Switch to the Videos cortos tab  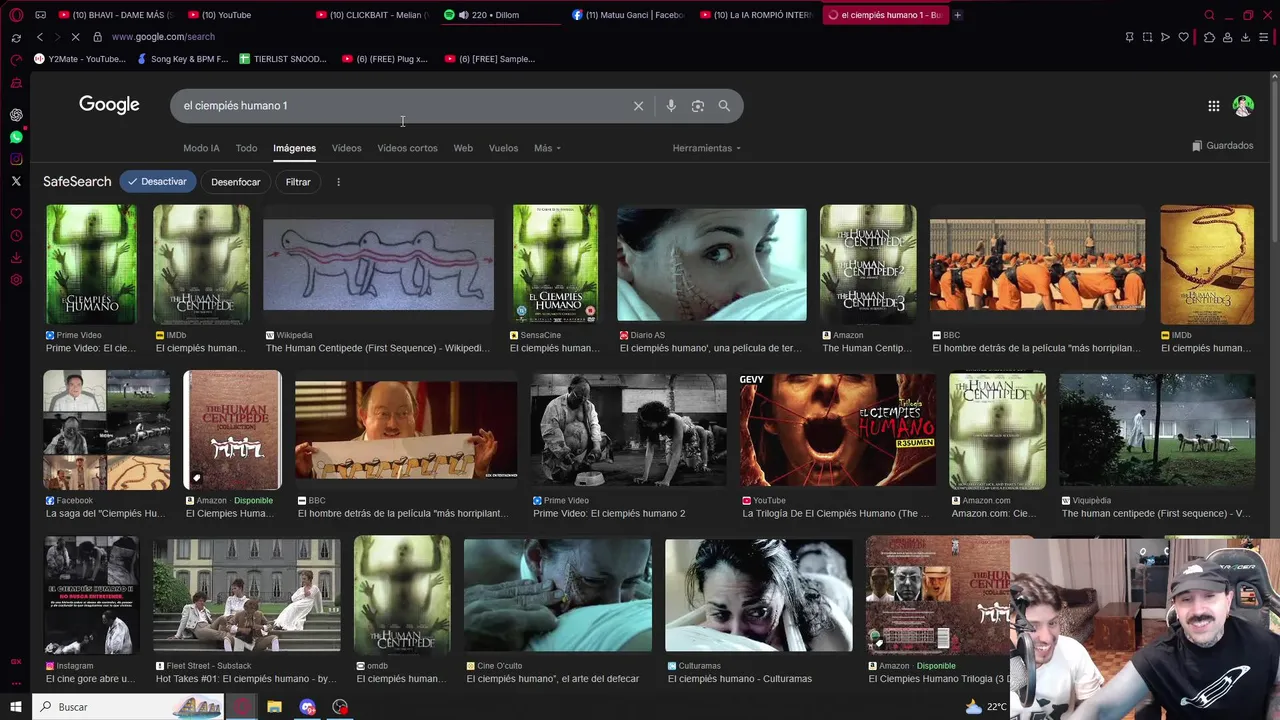click(407, 148)
